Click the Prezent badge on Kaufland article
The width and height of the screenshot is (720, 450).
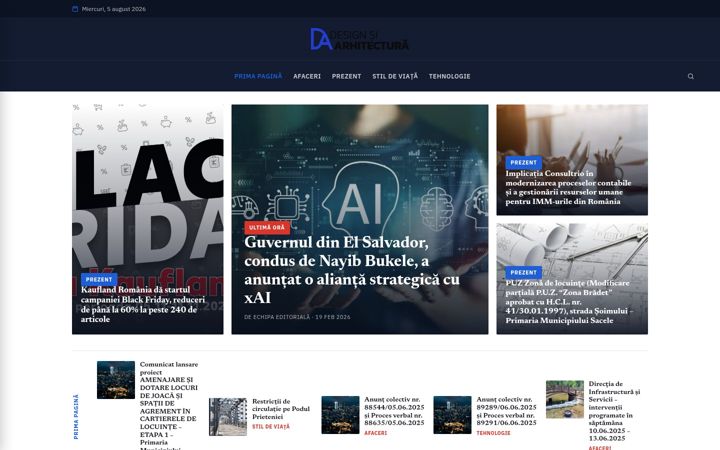pyautogui.click(x=99, y=279)
